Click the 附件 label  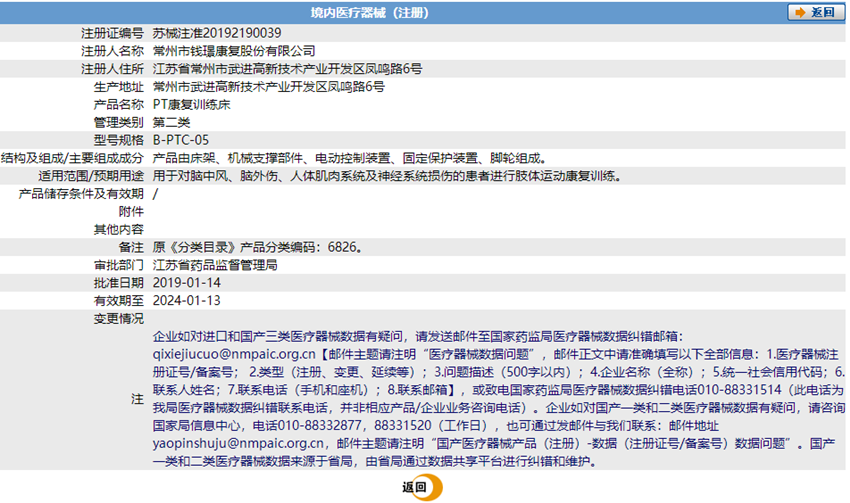(131, 212)
